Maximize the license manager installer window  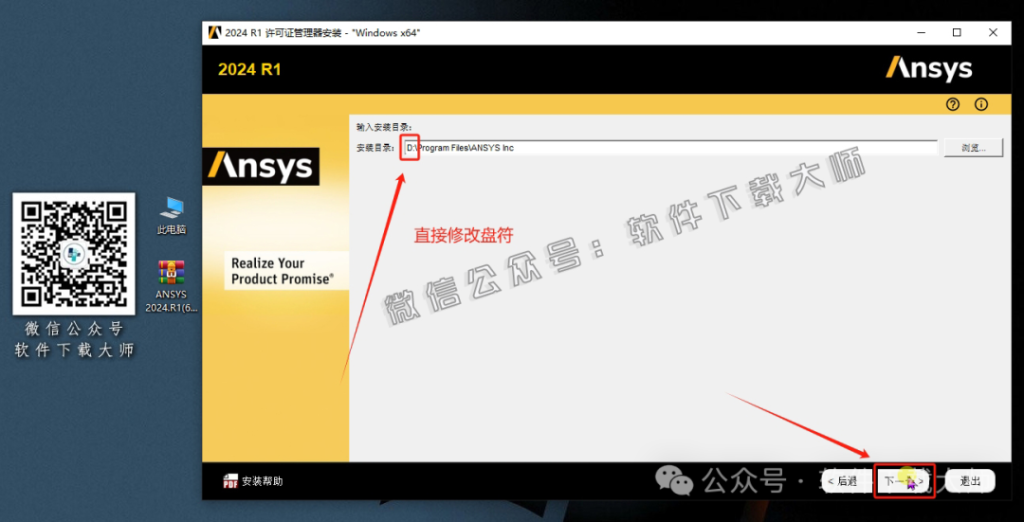957,33
